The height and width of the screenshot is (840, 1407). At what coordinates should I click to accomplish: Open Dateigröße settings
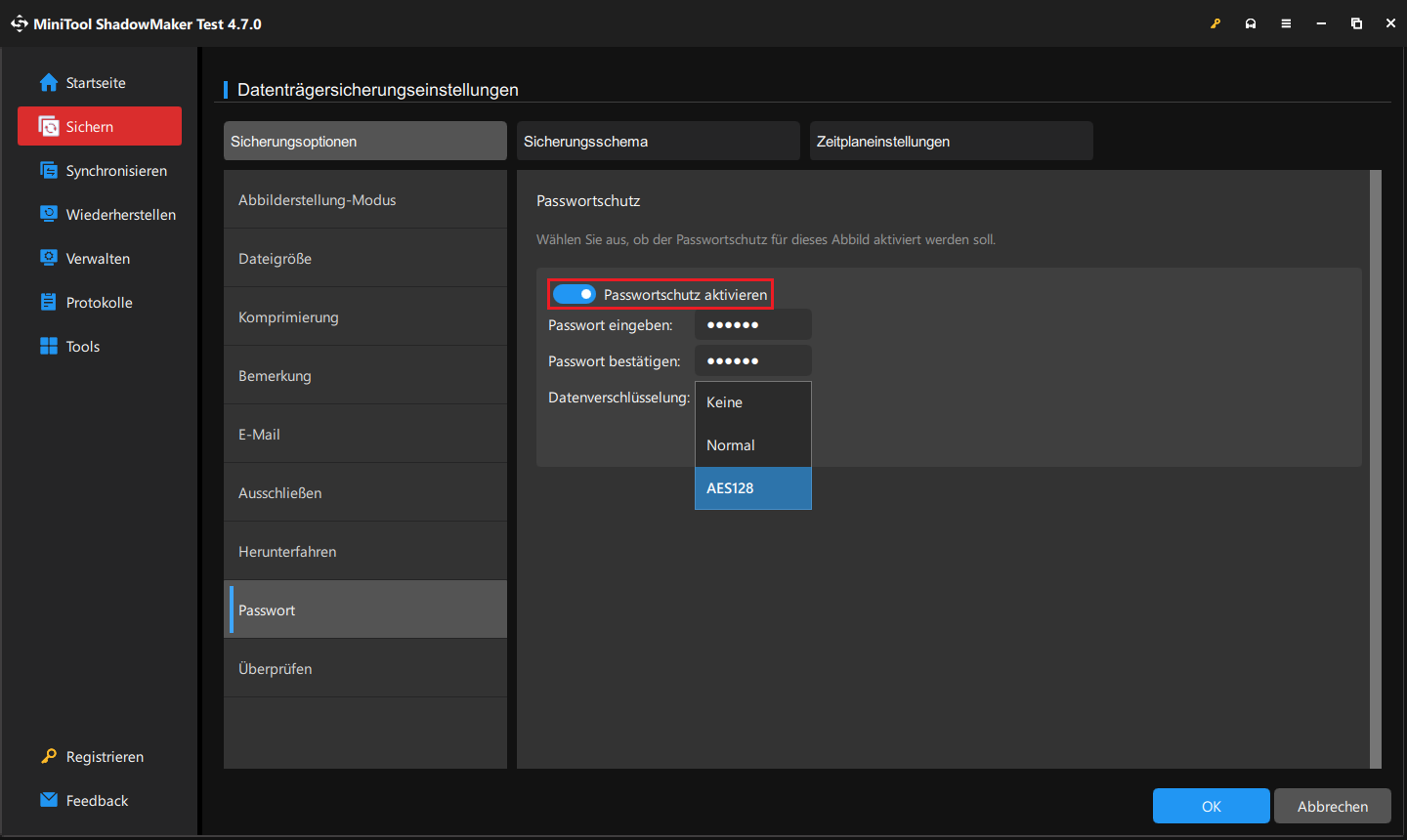365,258
